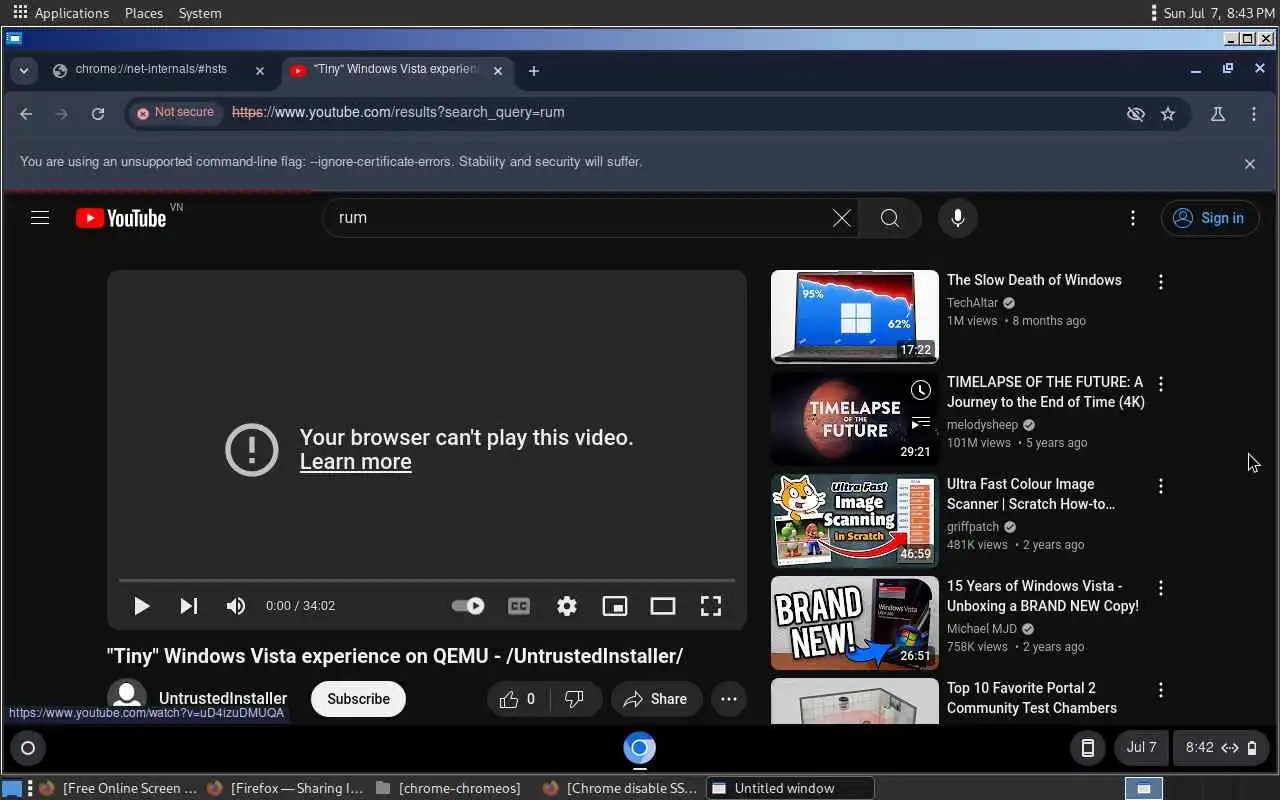Open the ChromeOS launcher circle

click(28, 748)
